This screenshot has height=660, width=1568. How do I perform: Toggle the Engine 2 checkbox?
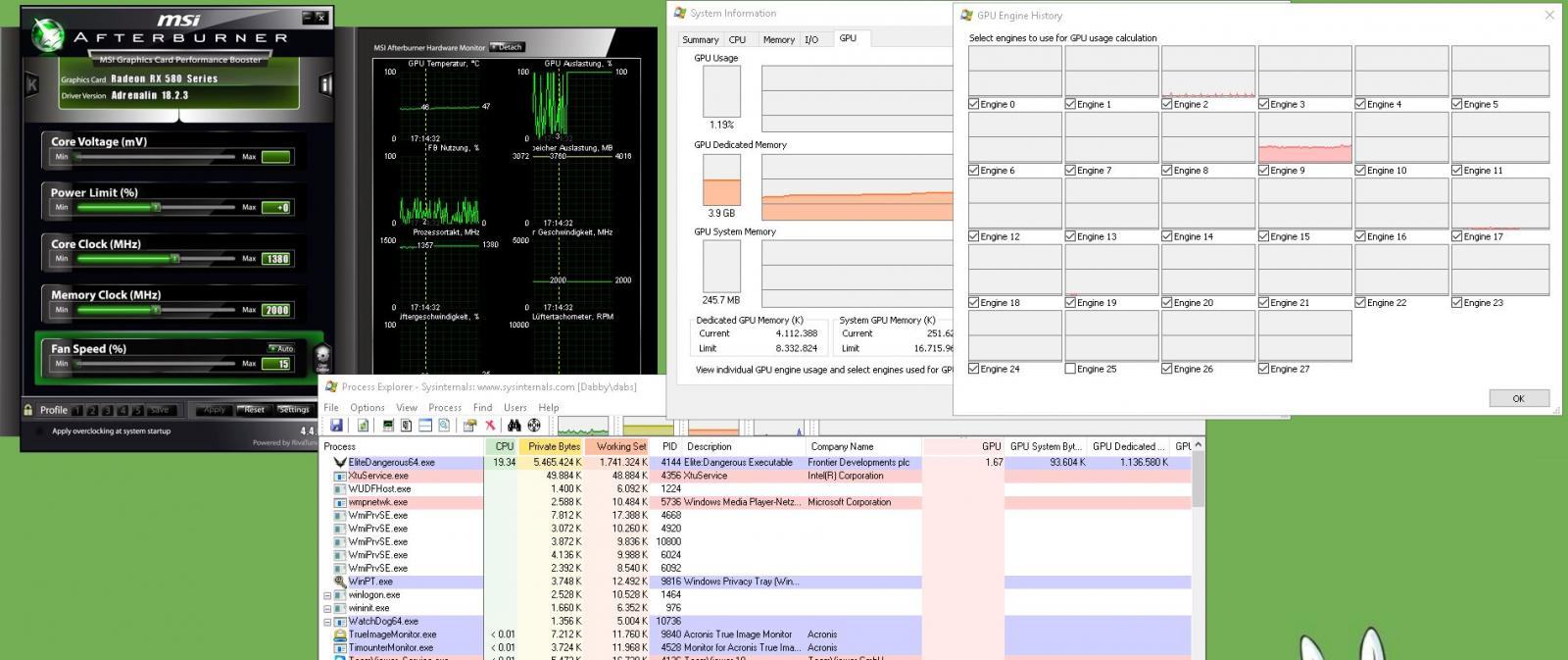point(1167,104)
